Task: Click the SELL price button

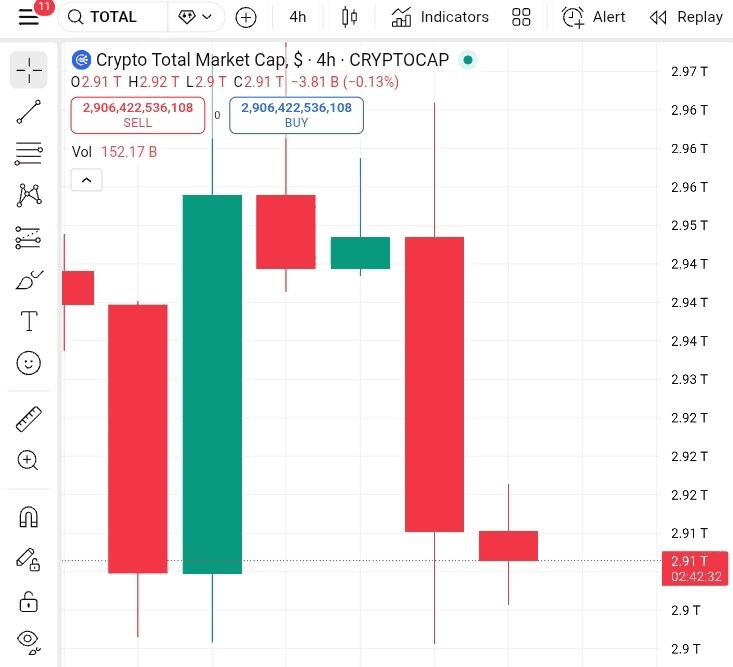Action: (x=138, y=115)
